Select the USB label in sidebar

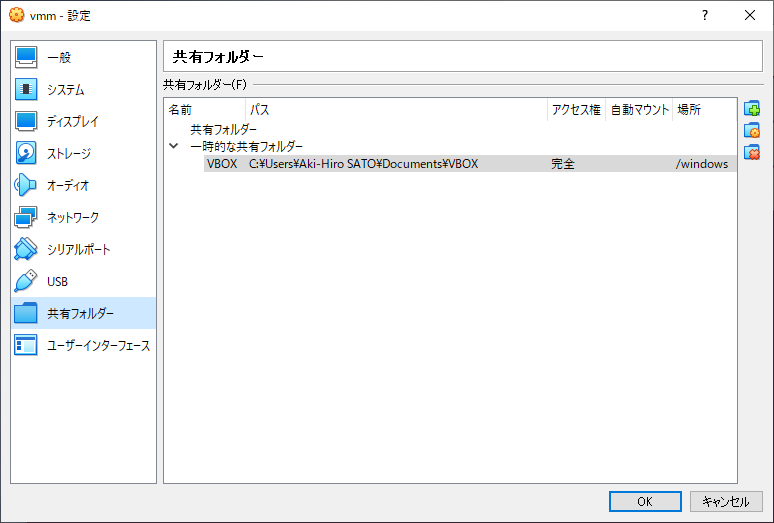point(57,282)
